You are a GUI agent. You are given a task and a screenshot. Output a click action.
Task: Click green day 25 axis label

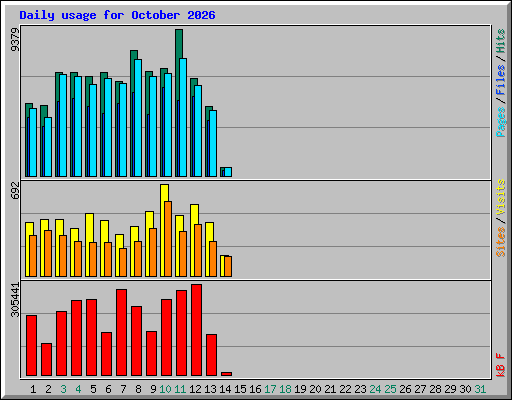coord(390,389)
